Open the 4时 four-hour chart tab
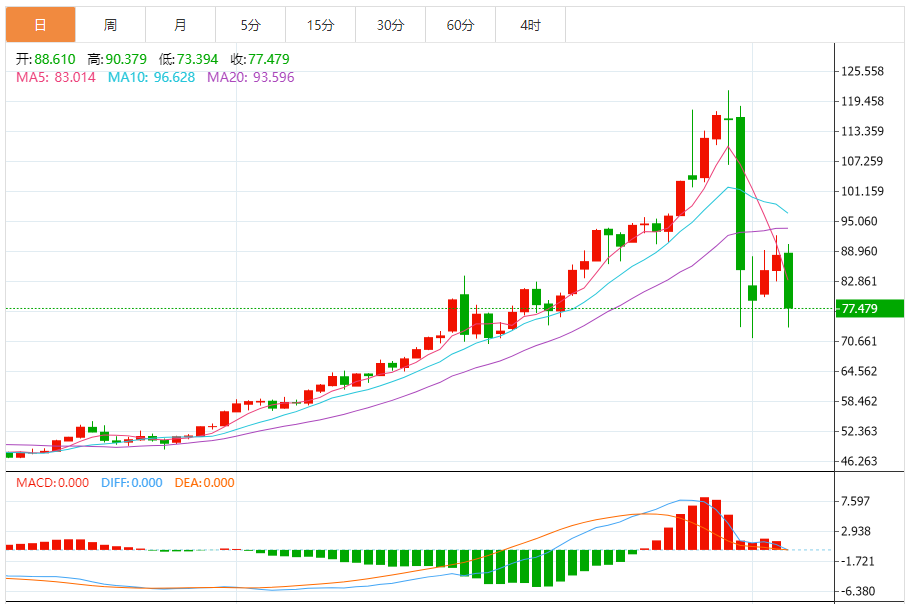This screenshot has height=604, width=913. tap(530, 25)
